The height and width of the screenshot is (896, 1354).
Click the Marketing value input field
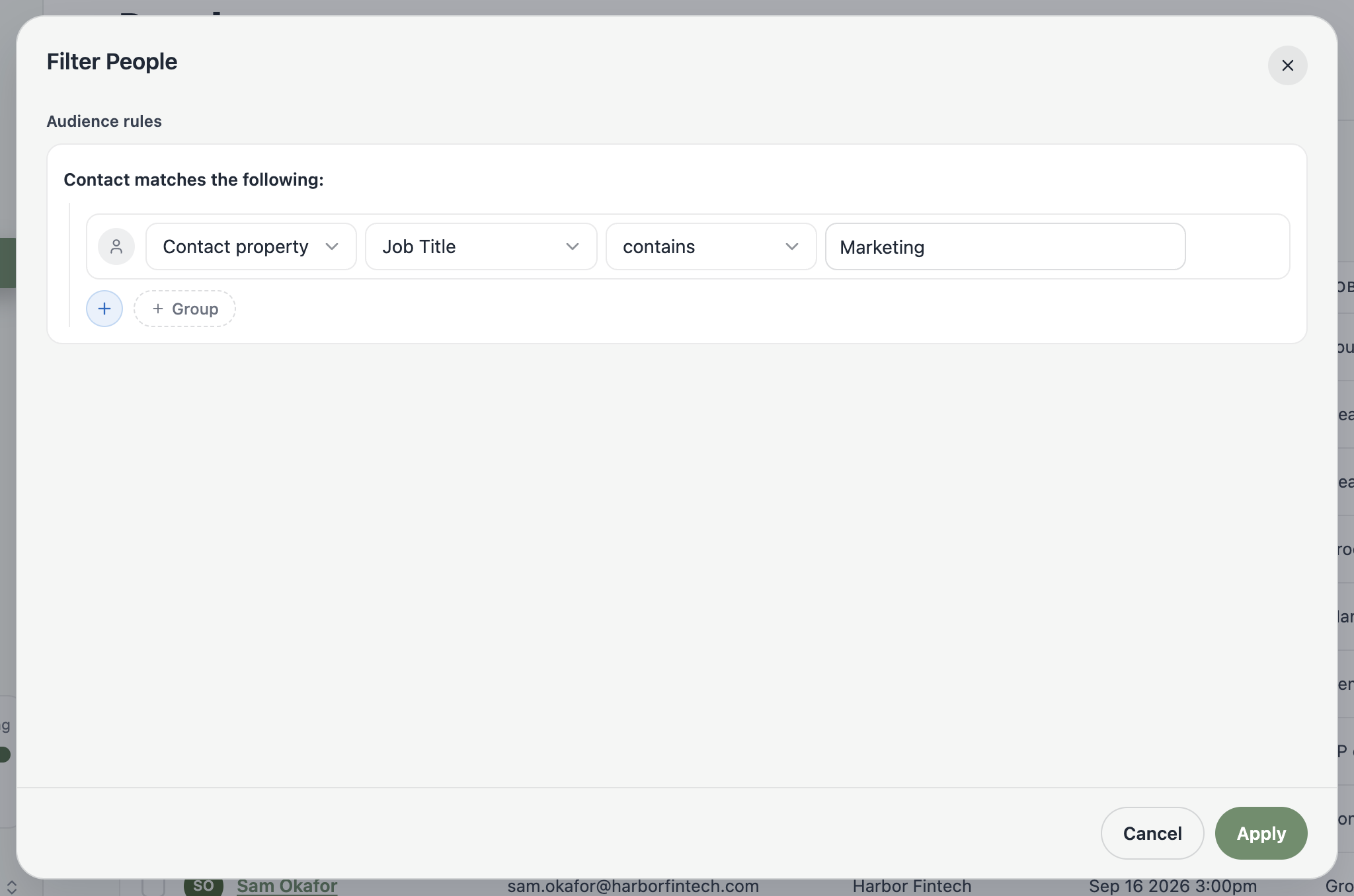click(1005, 246)
